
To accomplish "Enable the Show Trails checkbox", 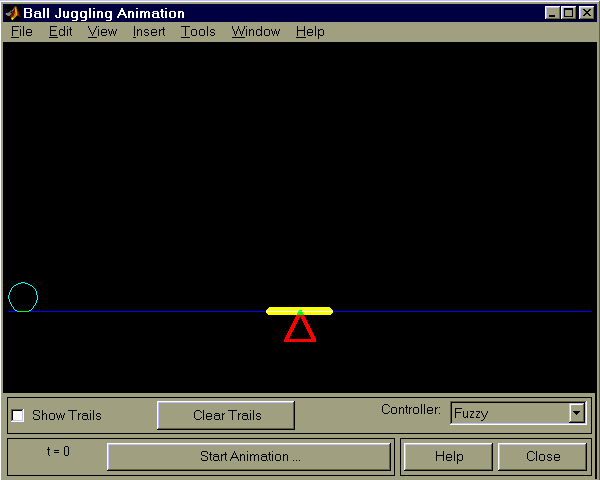I will point(18,415).
